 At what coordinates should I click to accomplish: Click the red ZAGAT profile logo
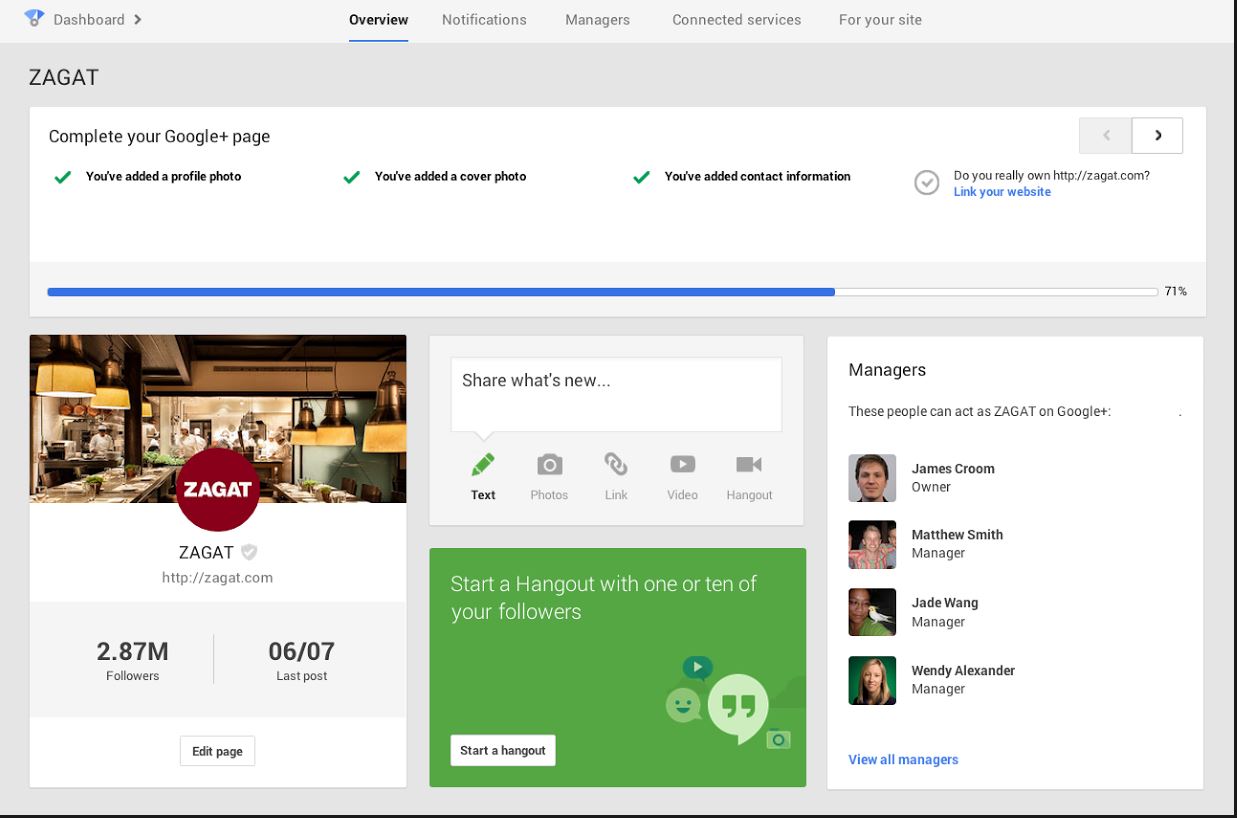(x=218, y=489)
